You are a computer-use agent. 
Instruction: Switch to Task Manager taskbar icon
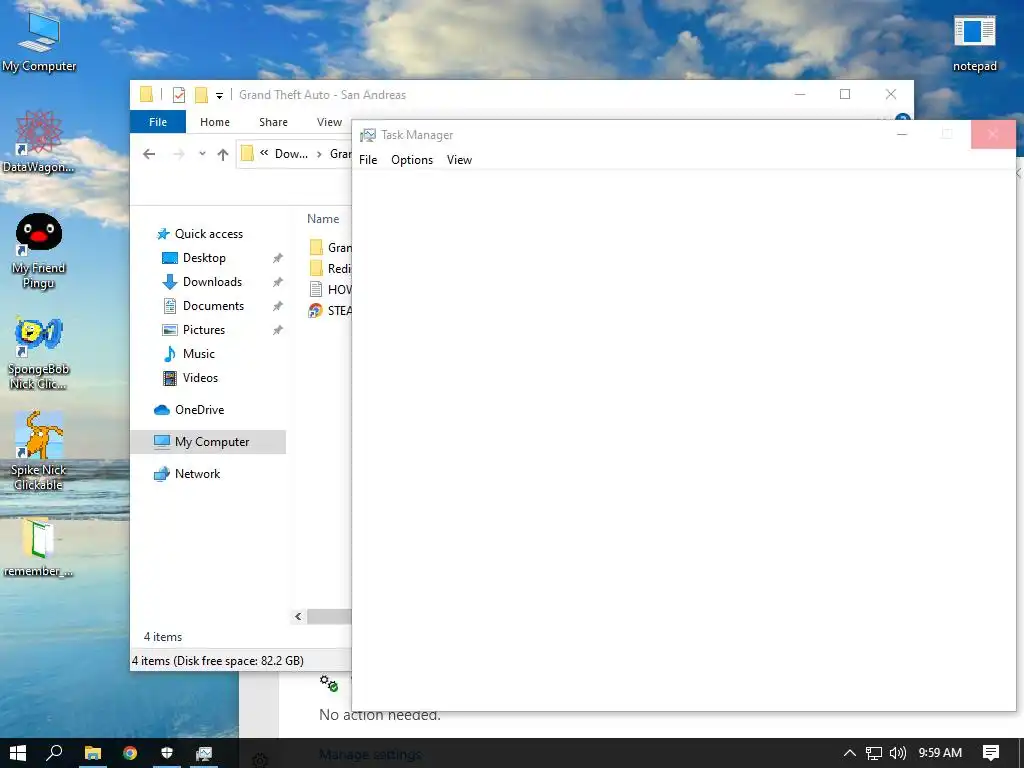[x=204, y=753]
